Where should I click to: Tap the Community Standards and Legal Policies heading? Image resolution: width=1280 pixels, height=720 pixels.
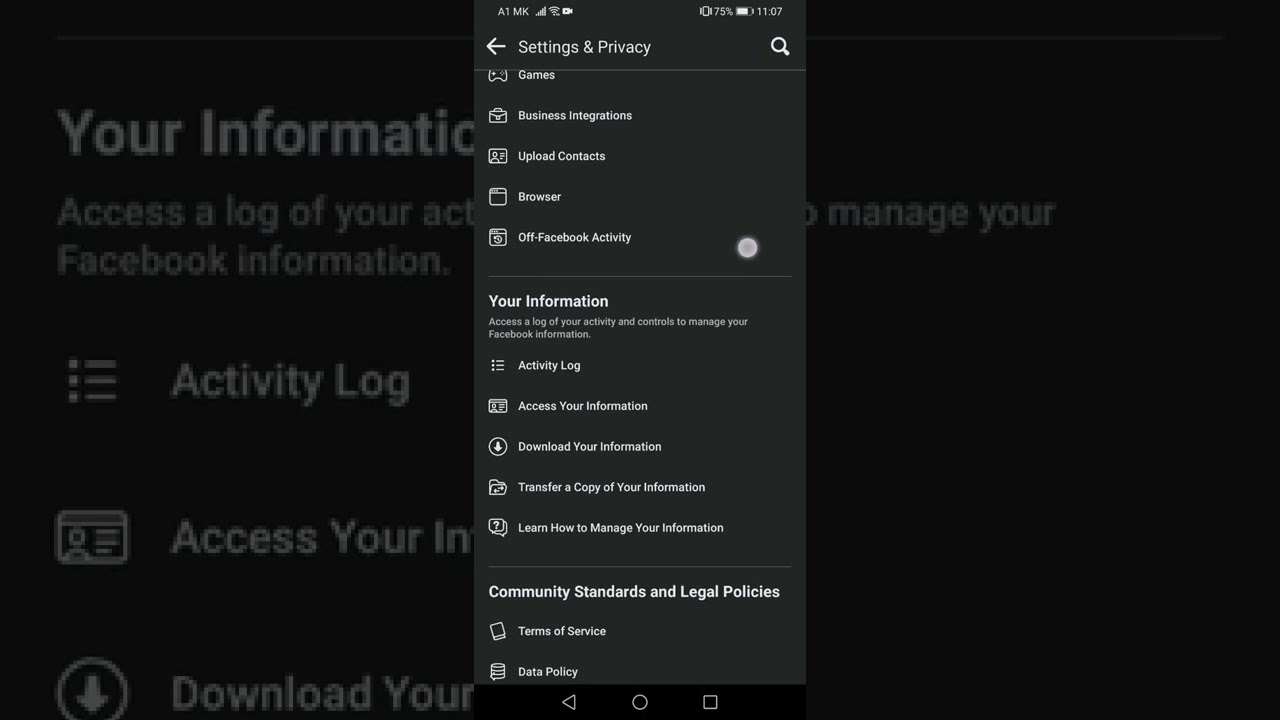[x=634, y=592]
